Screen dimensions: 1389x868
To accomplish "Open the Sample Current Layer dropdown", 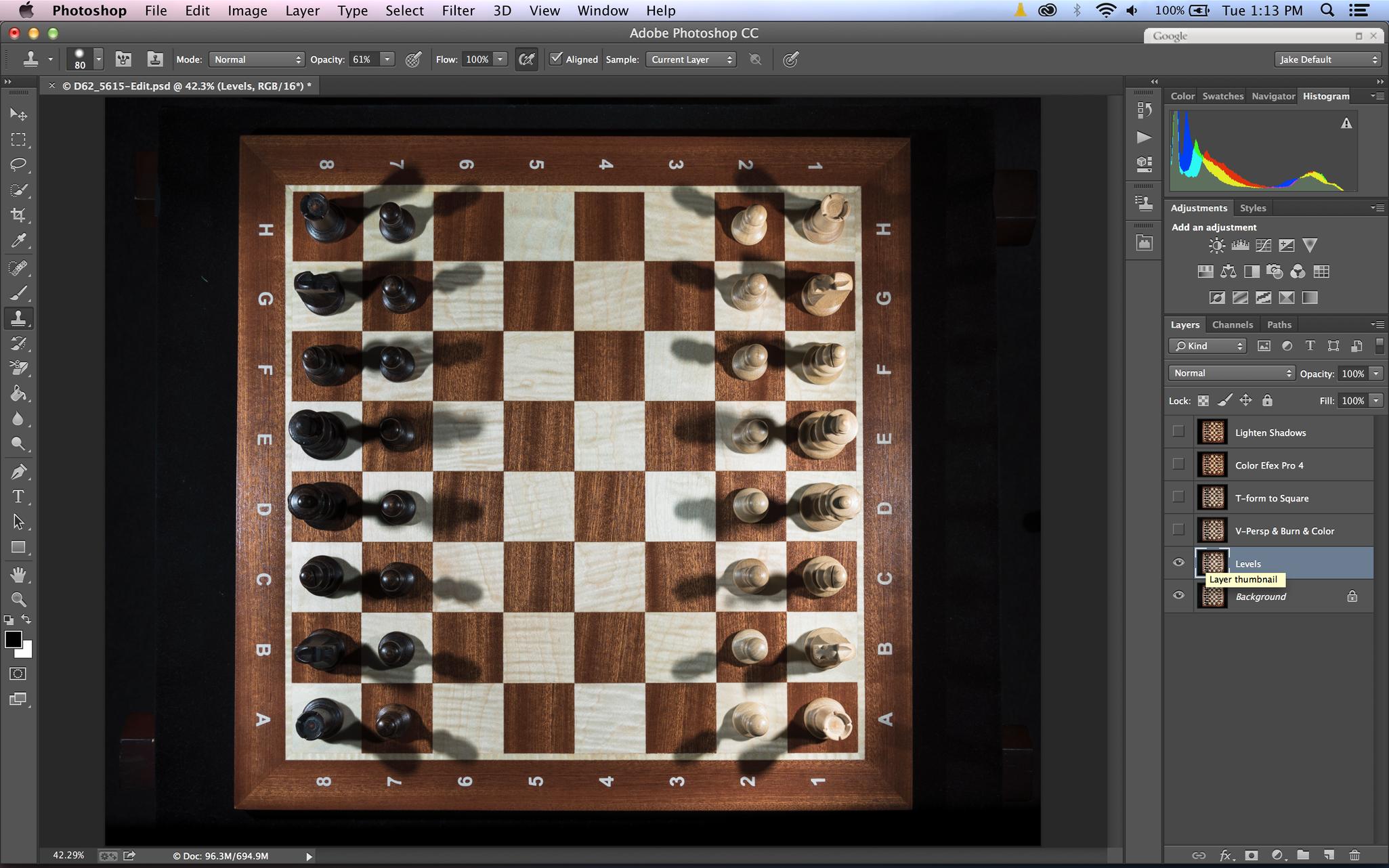I will (691, 60).
